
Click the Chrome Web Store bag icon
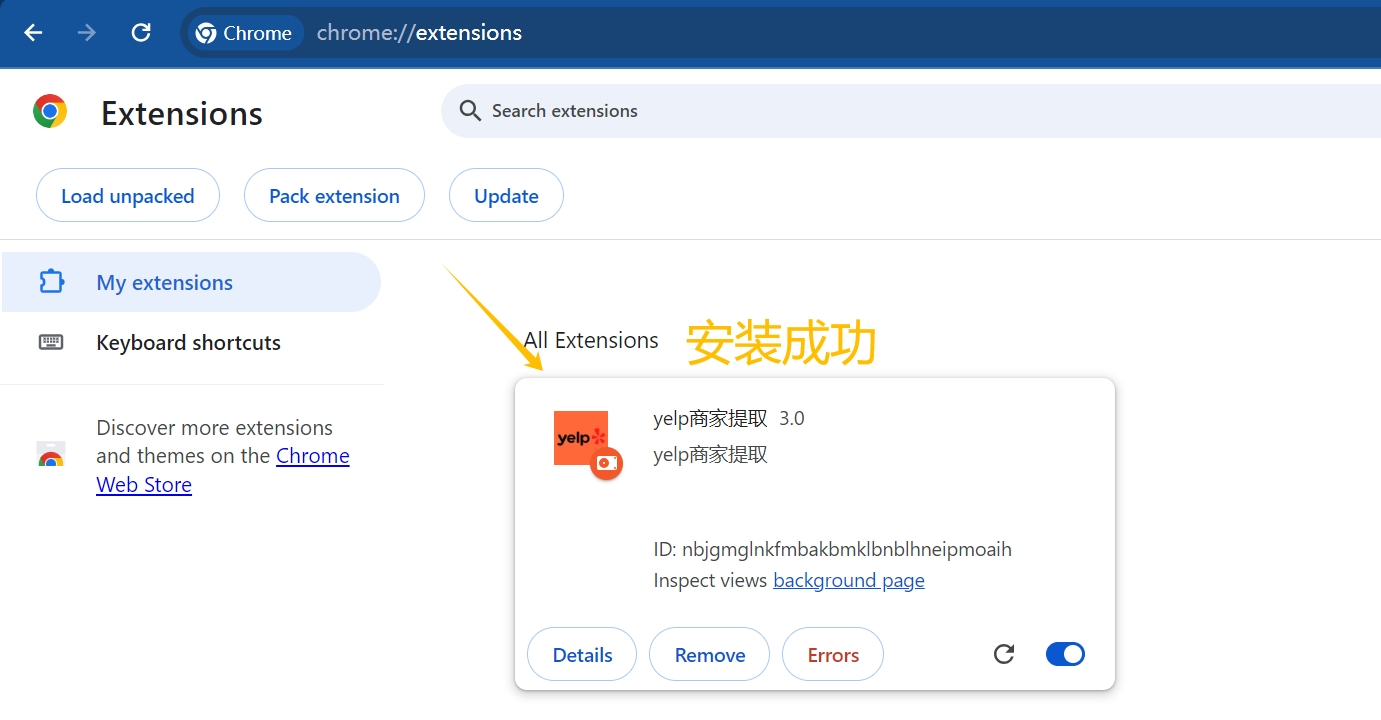pos(51,455)
